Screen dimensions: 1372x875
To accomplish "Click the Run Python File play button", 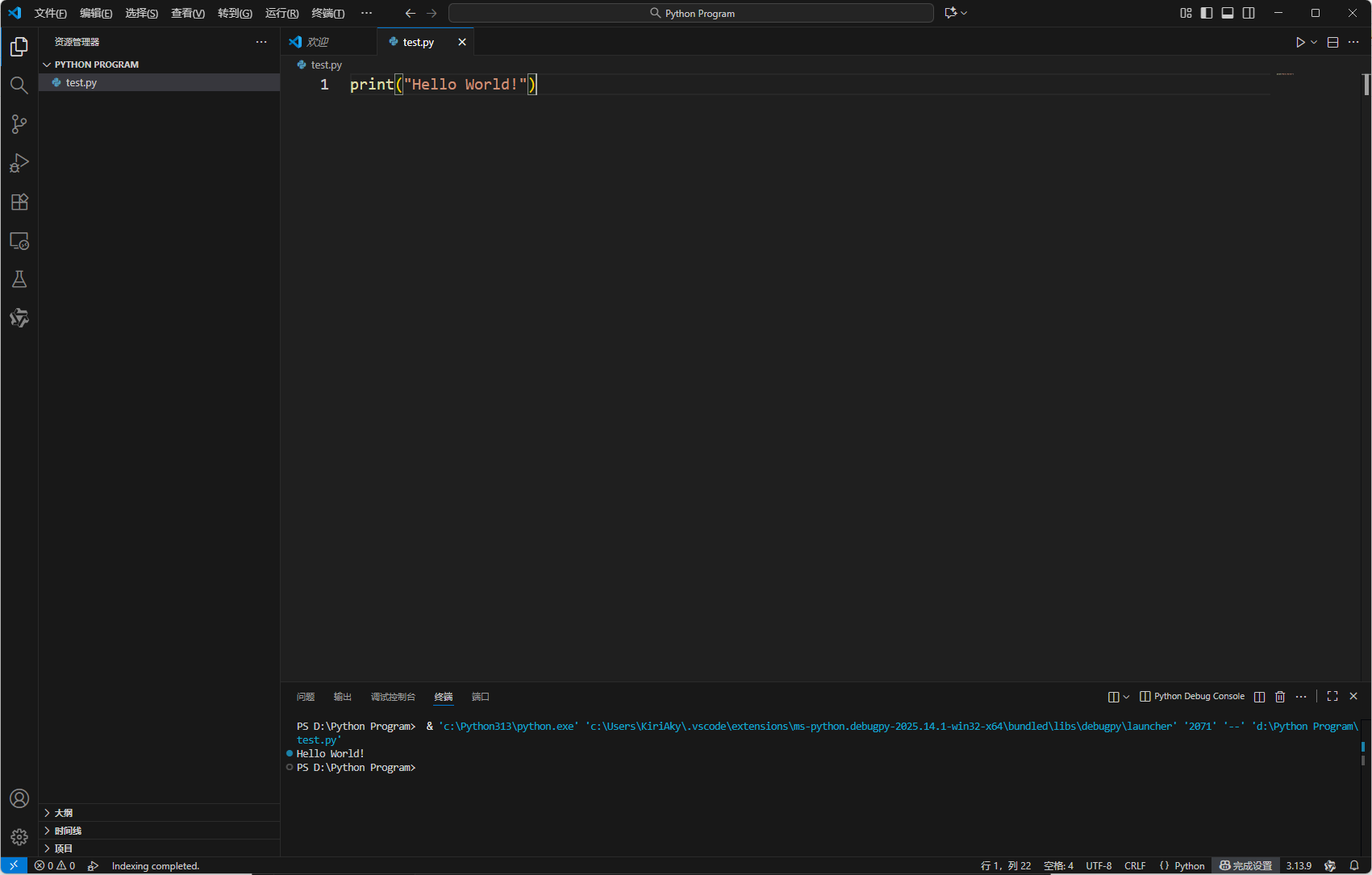I will point(1299,42).
